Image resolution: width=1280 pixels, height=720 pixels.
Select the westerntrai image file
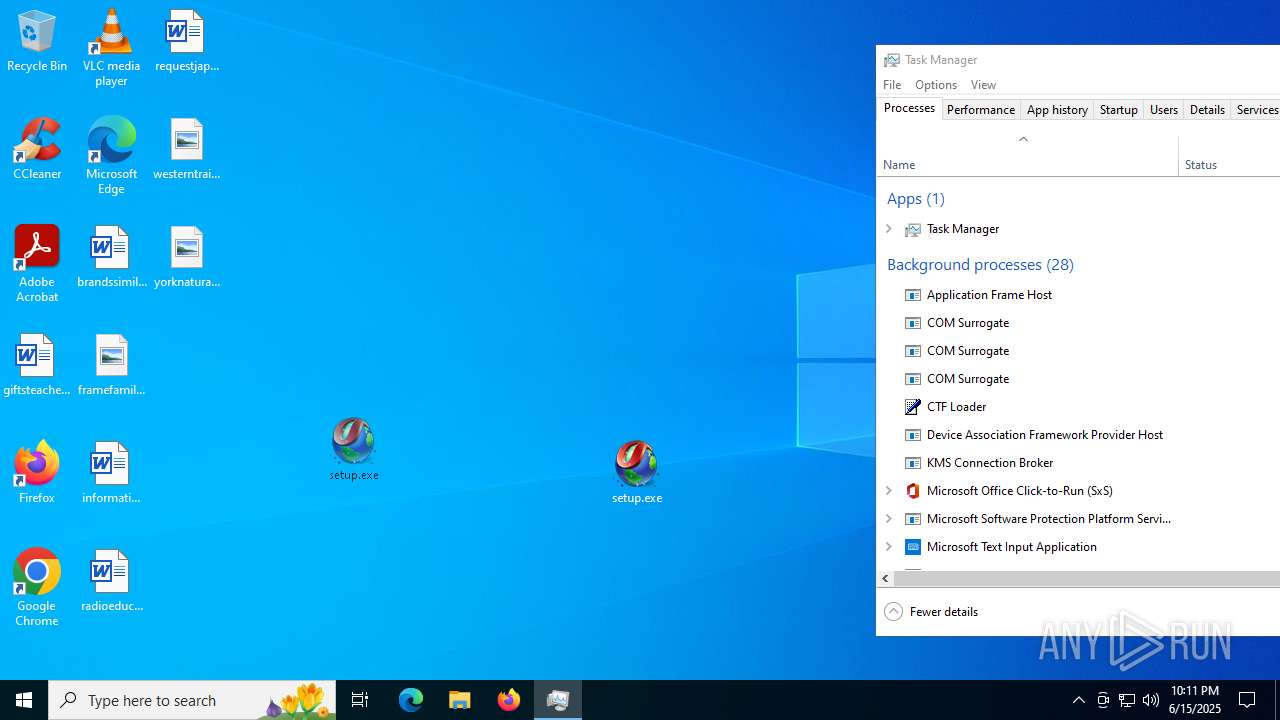click(x=186, y=149)
